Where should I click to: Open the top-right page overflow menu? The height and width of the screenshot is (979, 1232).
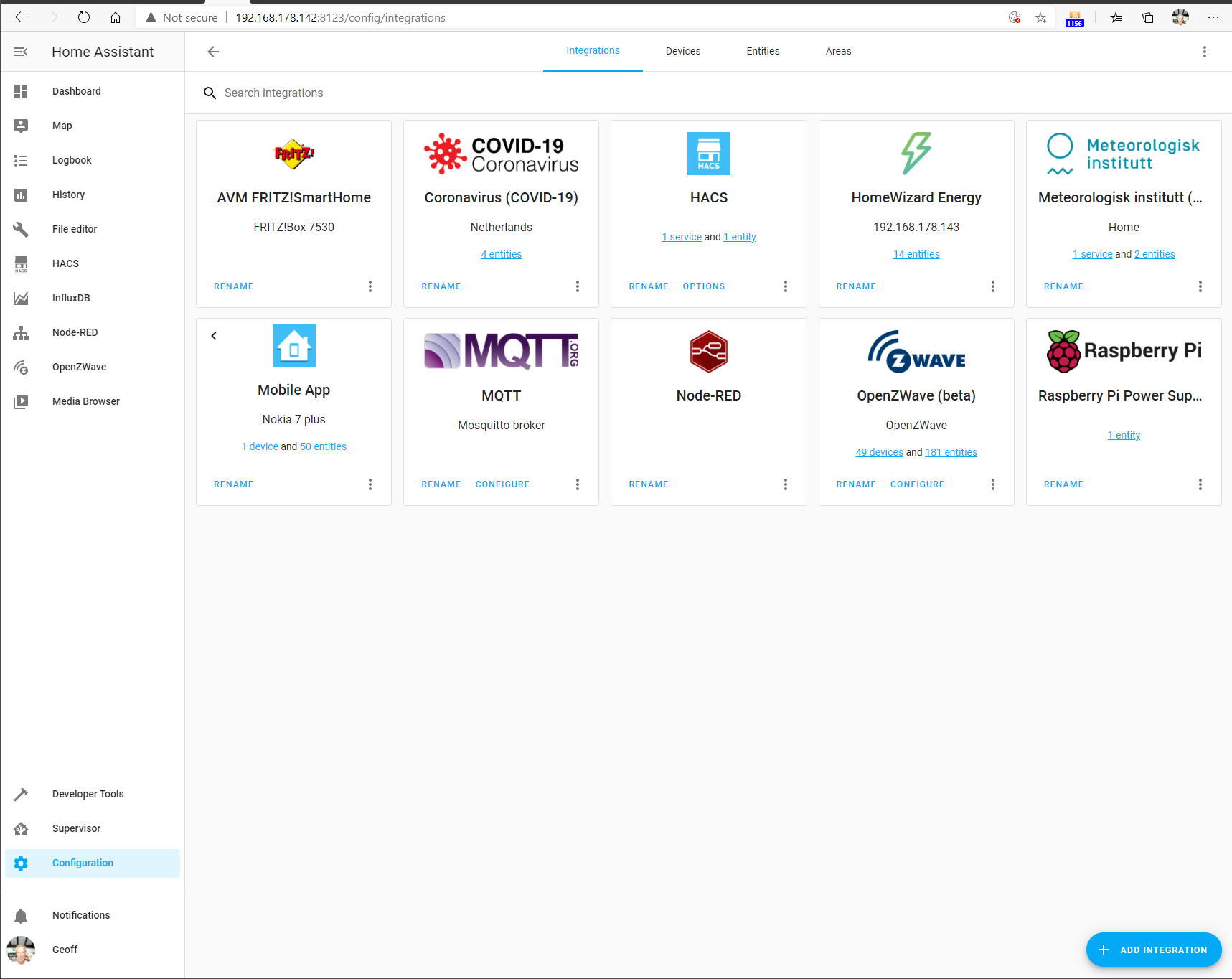pyautogui.click(x=1205, y=52)
